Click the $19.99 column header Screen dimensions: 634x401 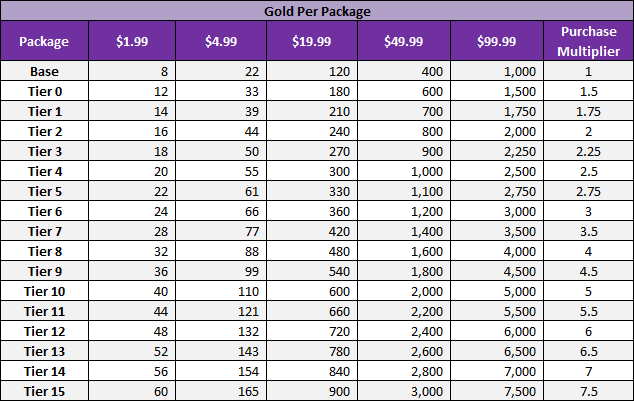tap(313, 42)
